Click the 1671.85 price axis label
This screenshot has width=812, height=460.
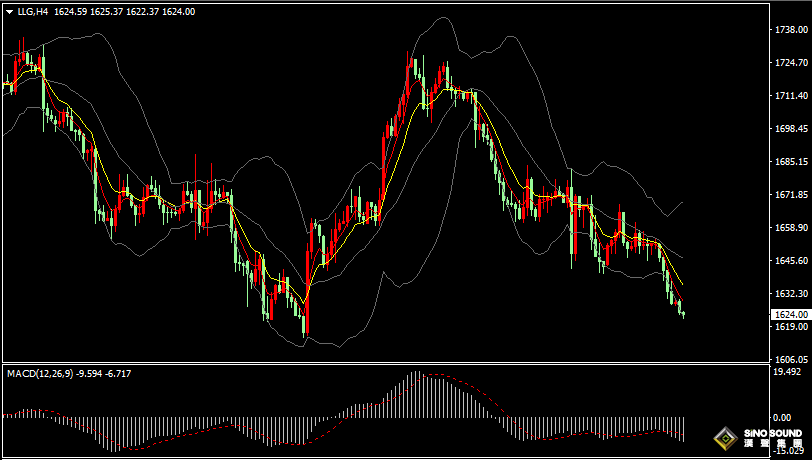pyautogui.click(x=791, y=195)
